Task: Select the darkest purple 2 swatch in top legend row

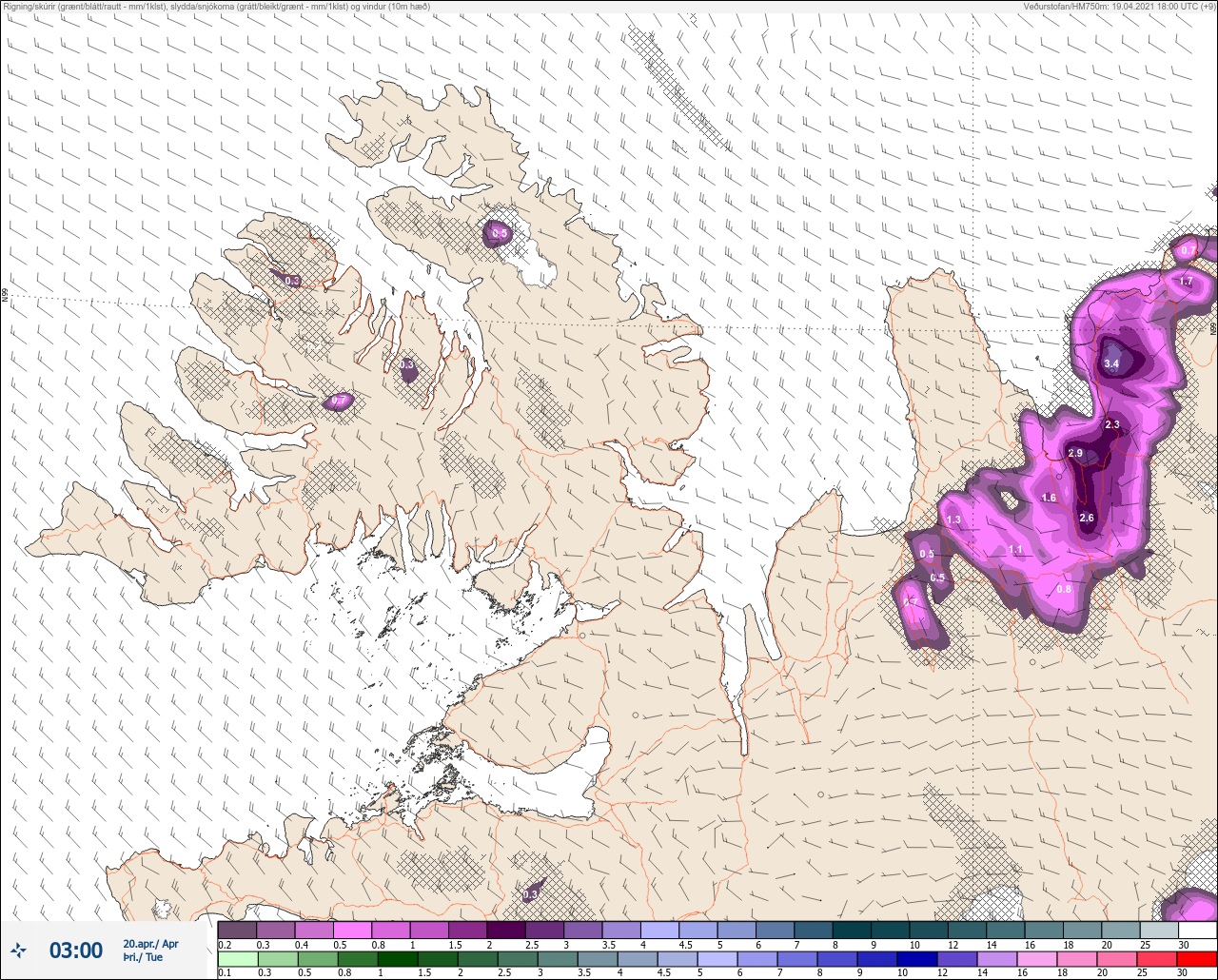Action: click(x=505, y=930)
